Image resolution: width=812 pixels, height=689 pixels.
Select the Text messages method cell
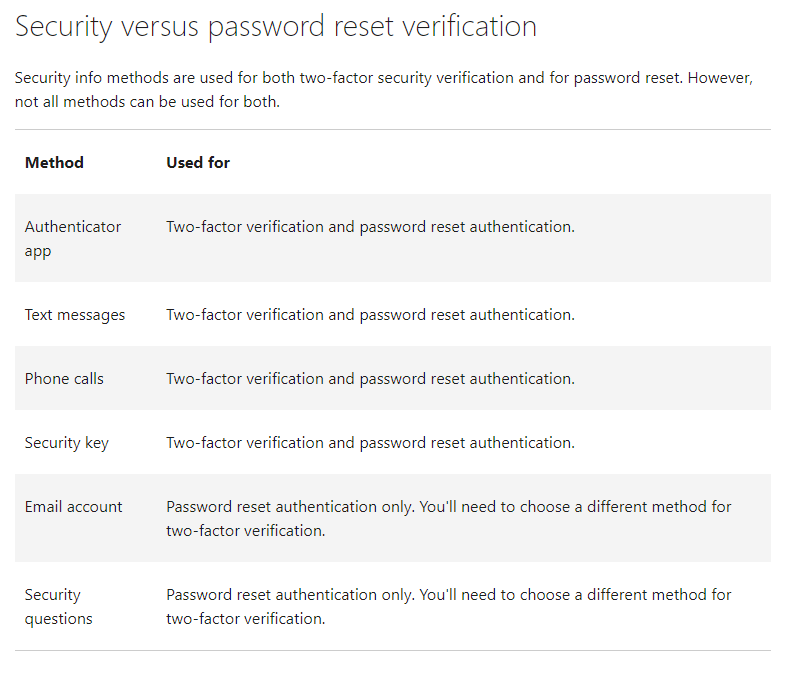[75, 314]
